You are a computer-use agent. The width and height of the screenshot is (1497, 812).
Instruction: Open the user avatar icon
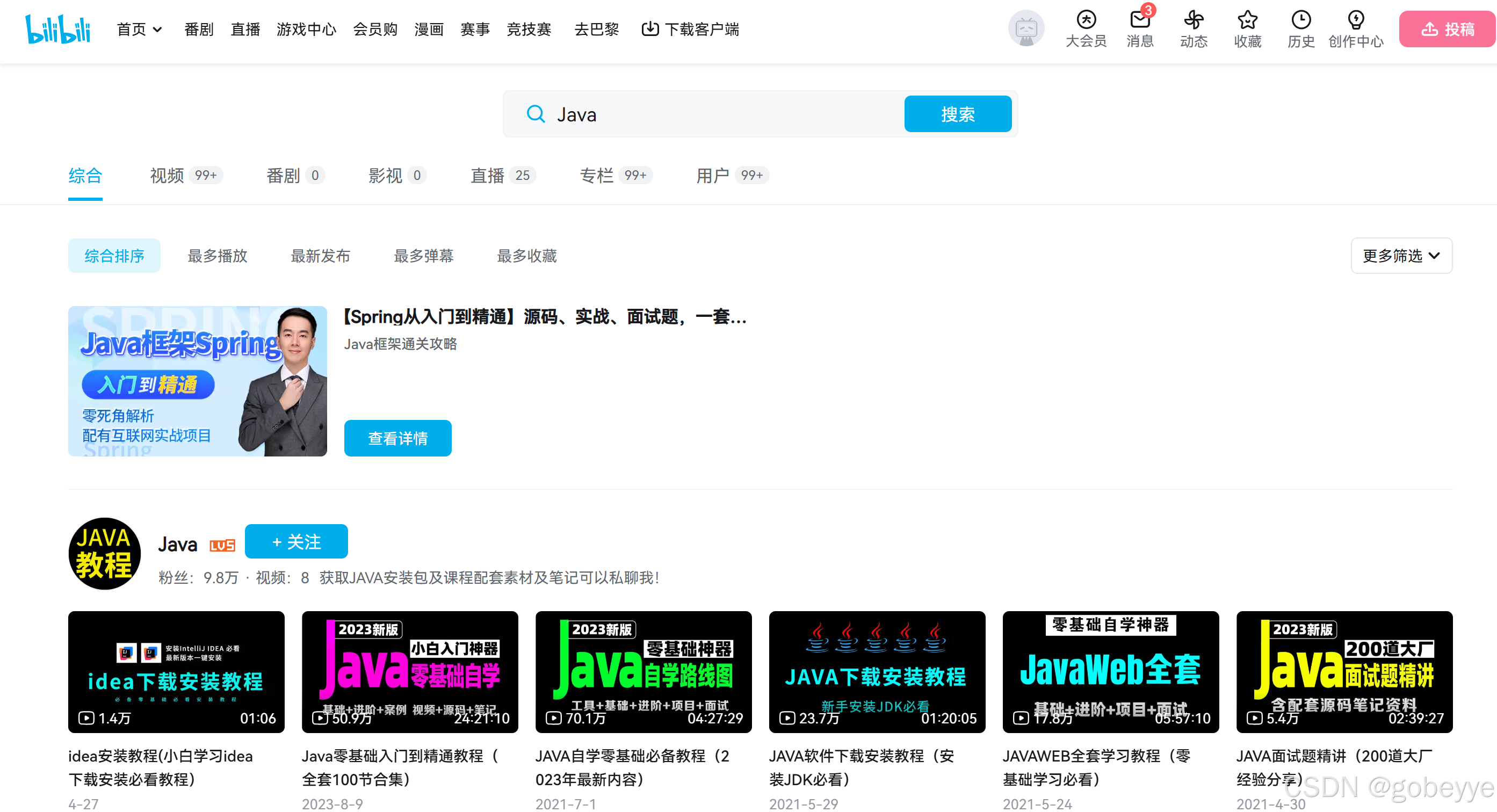point(1026,28)
